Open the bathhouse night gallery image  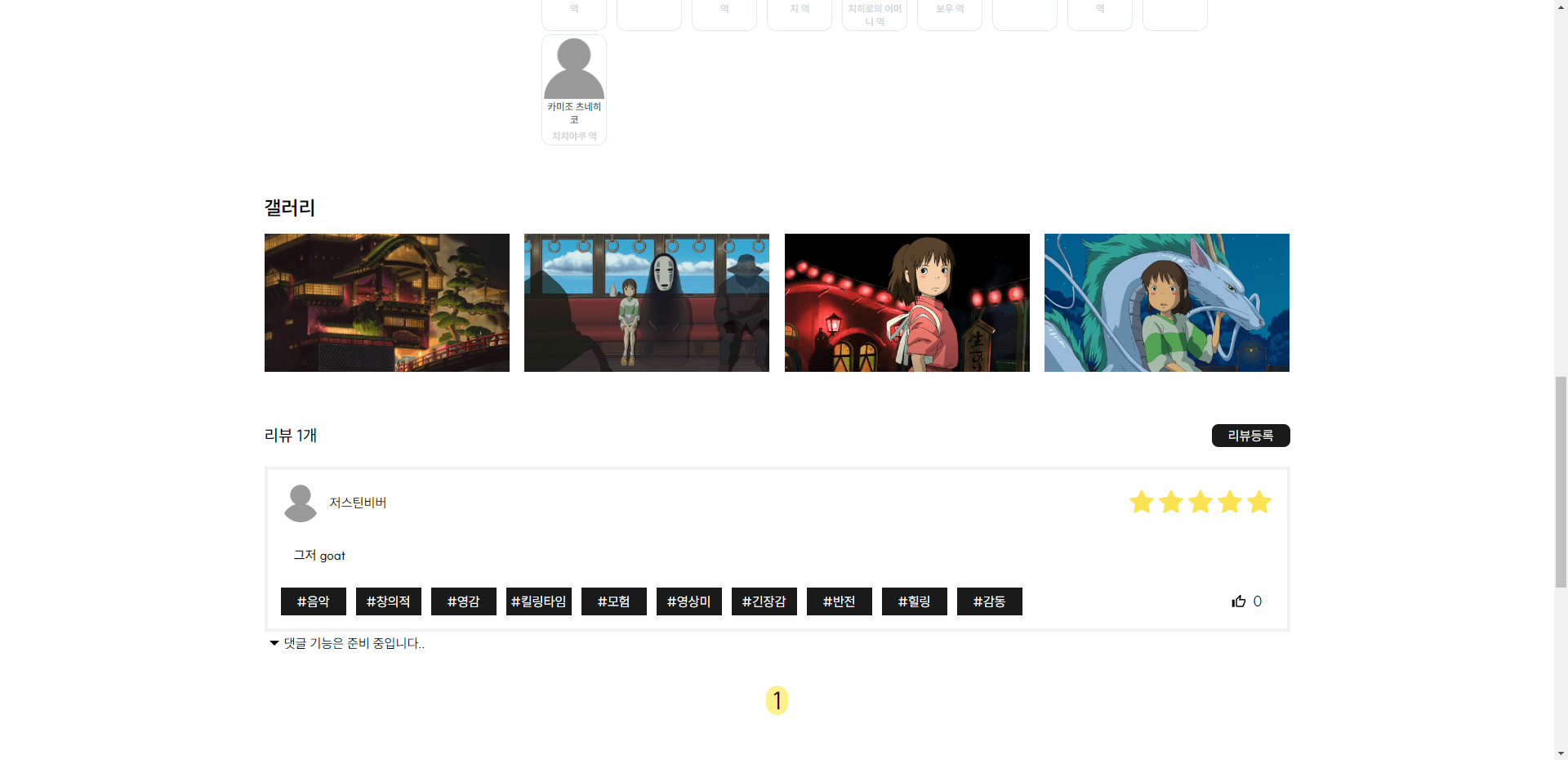(x=387, y=302)
